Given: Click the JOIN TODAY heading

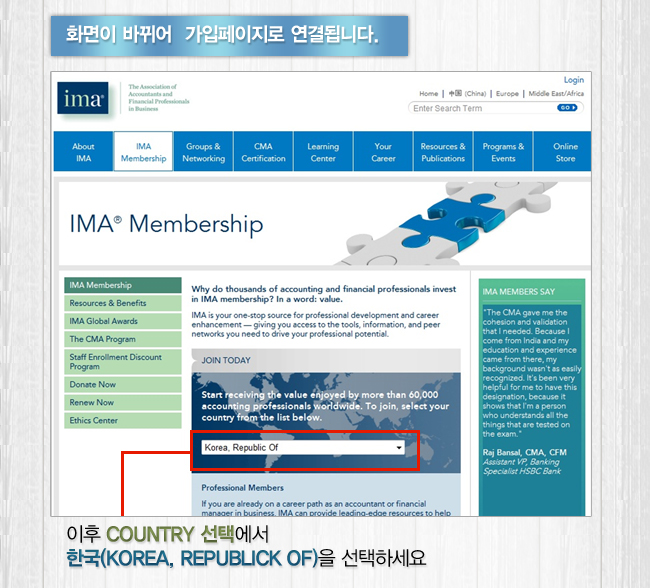Looking at the screenshot, I should (x=226, y=360).
